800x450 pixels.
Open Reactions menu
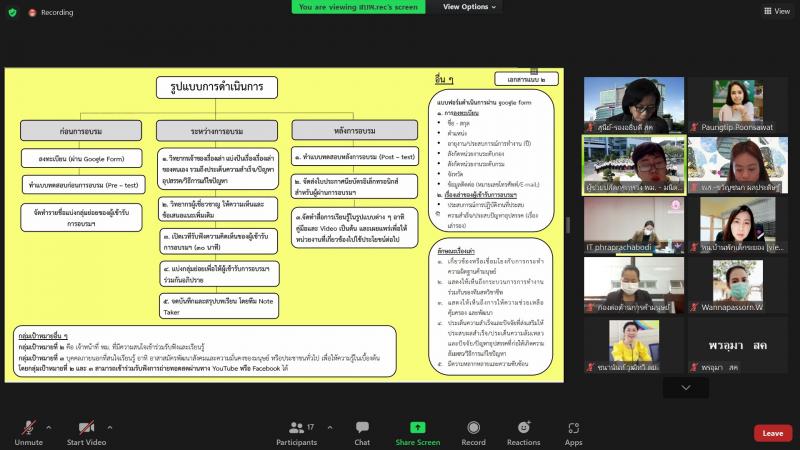[x=523, y=433]
